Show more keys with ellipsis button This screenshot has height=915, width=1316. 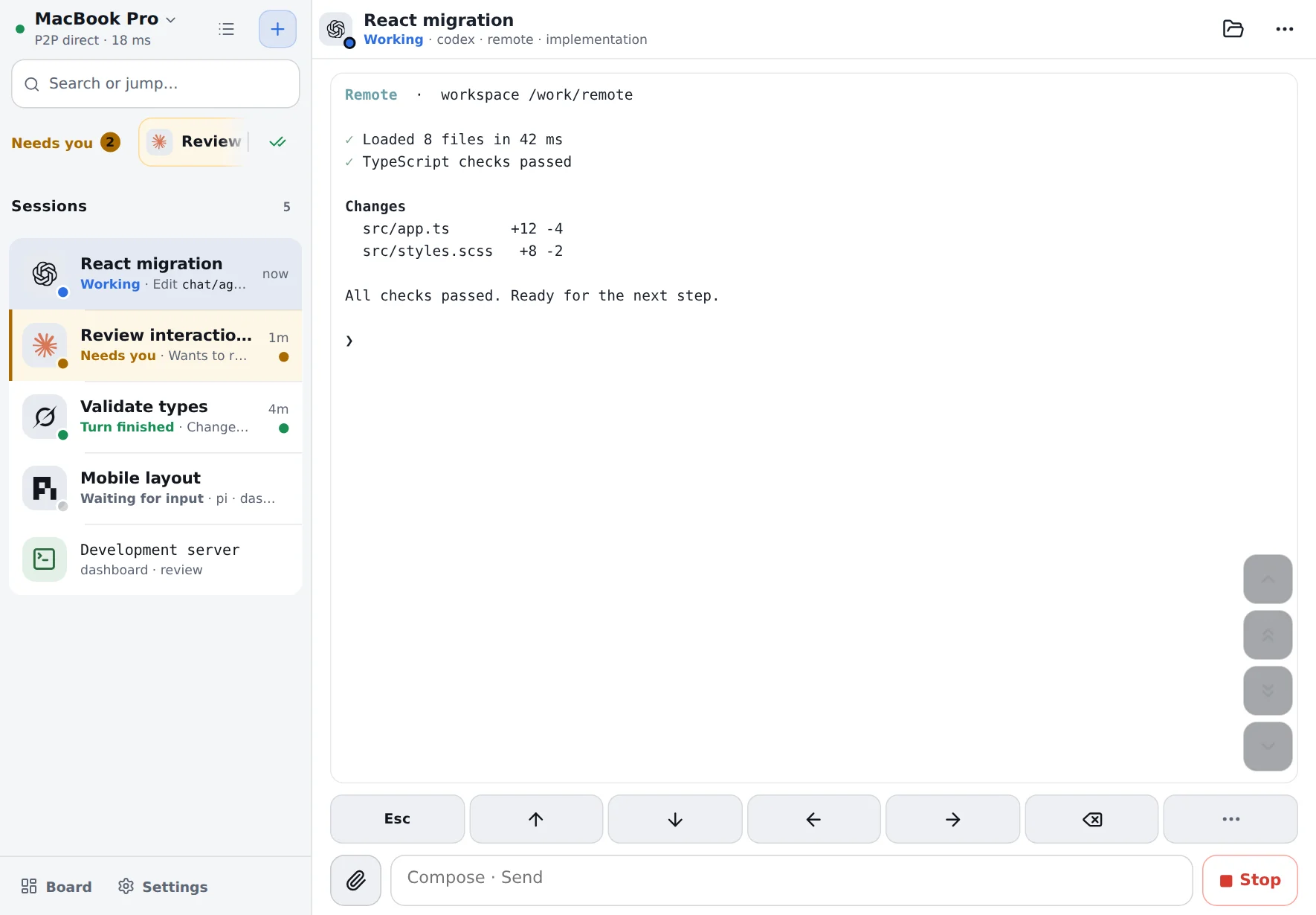[x=1230, y=819]
